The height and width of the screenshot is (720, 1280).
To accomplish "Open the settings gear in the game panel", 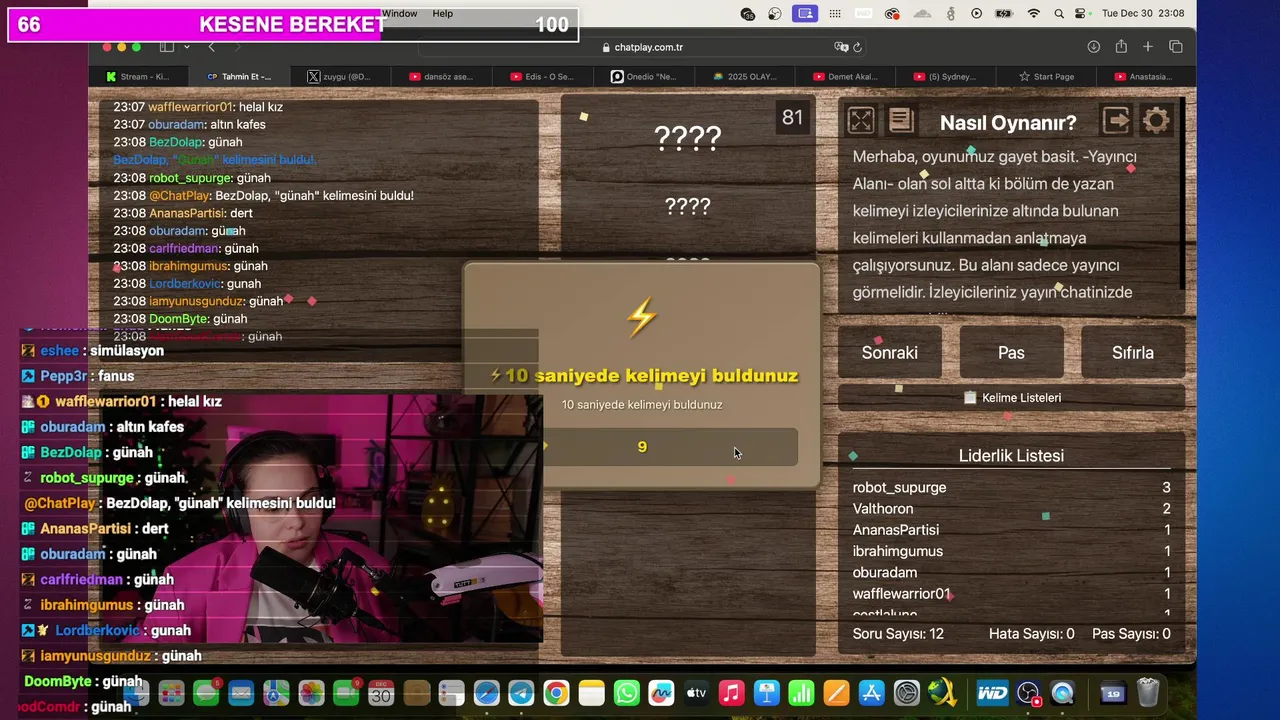I will (1156, 121).
